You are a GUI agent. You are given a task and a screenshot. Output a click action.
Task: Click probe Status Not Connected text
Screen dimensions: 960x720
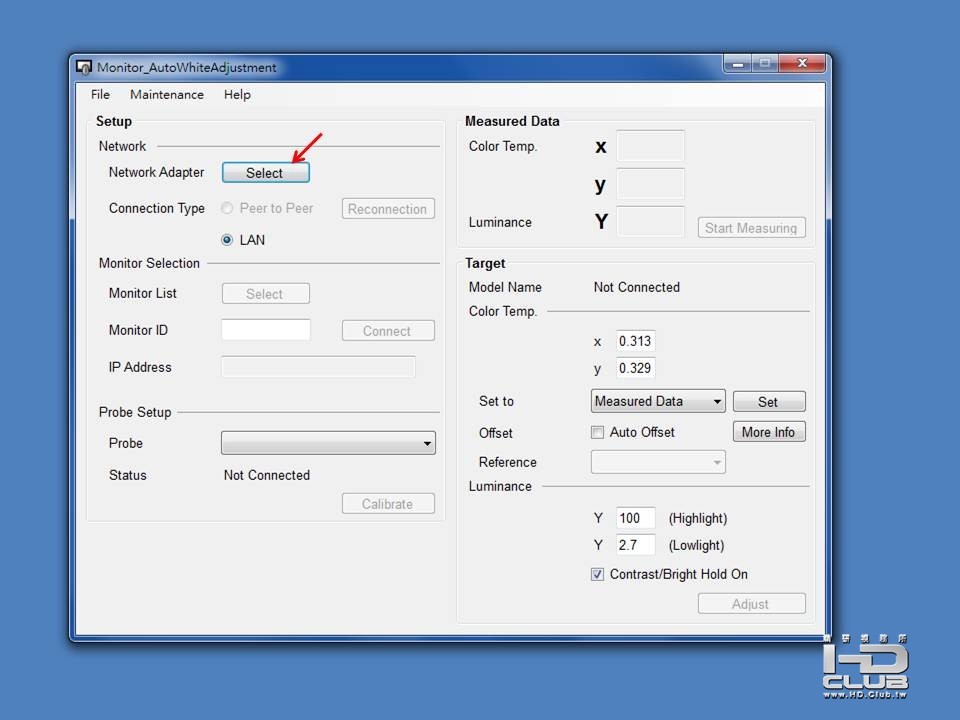[x=267, y=475]
